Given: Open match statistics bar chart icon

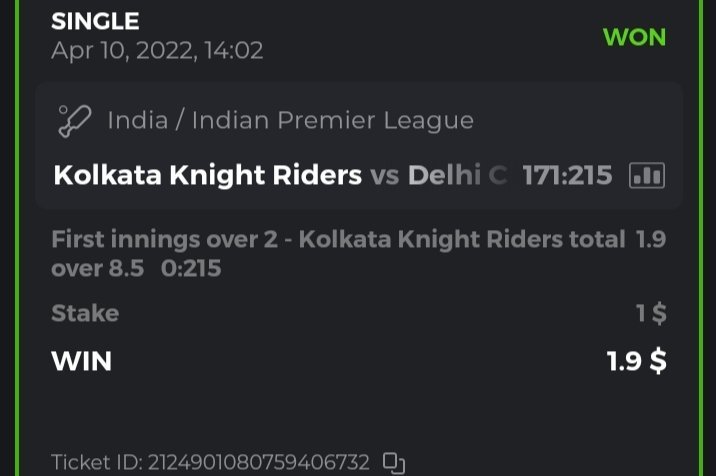Looking at the screenshot, I should coord(647,176).
